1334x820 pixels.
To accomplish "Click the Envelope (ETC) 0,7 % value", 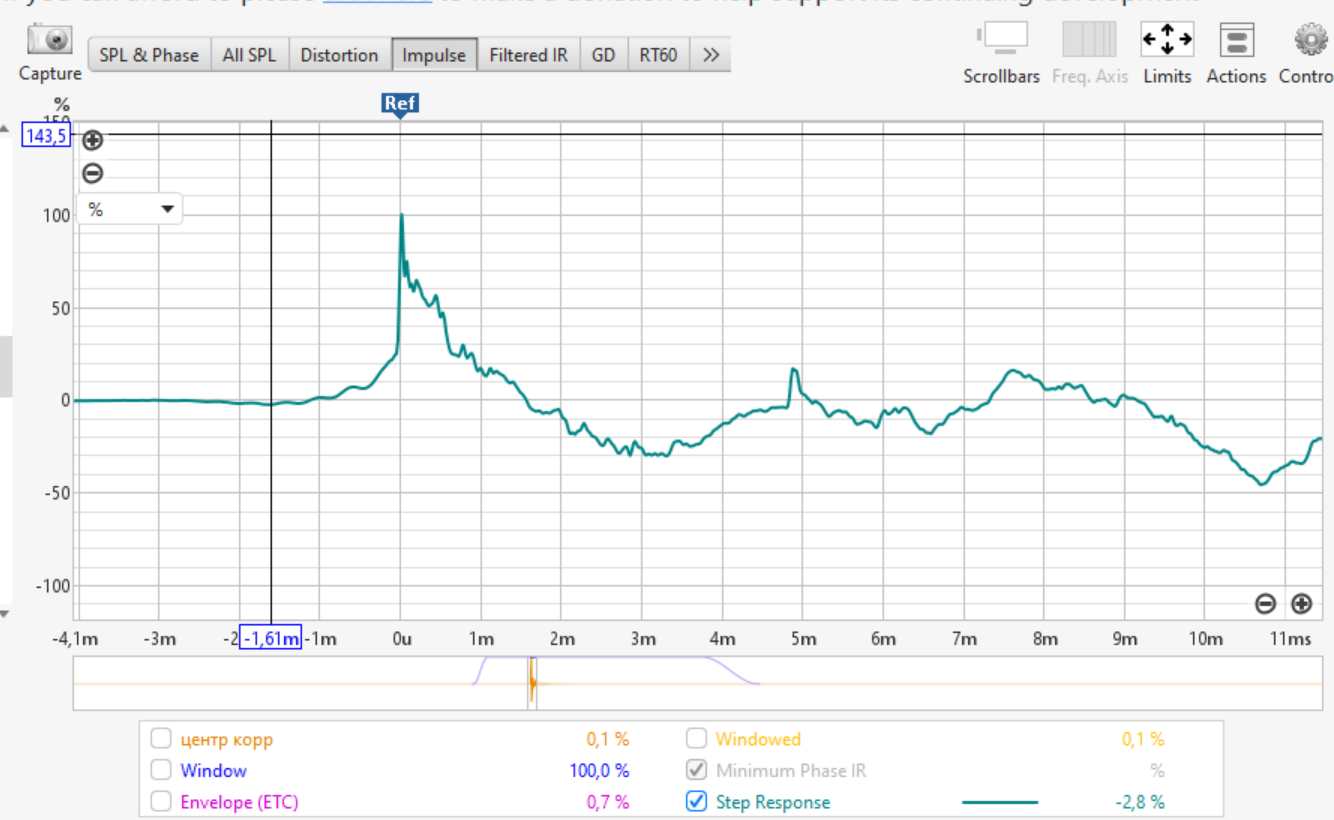I will pos(607,802).
